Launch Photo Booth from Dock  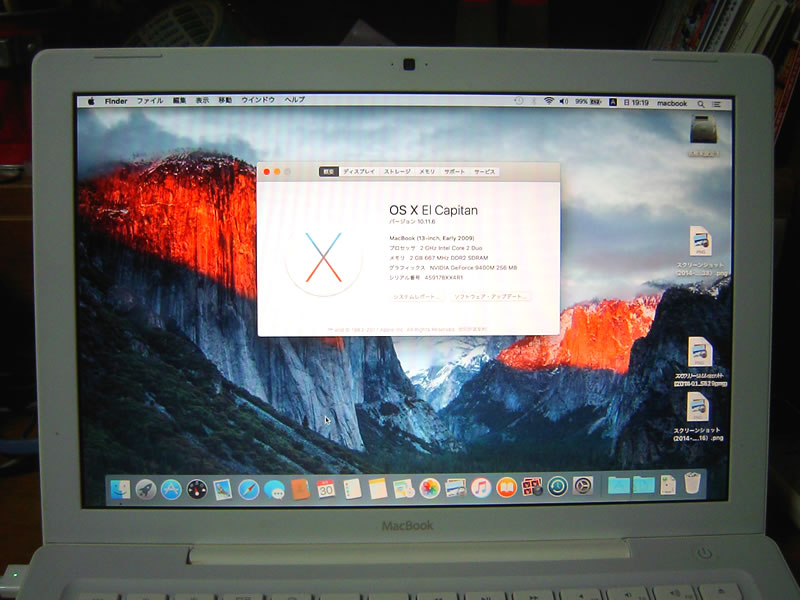click(x=532, y=487)
